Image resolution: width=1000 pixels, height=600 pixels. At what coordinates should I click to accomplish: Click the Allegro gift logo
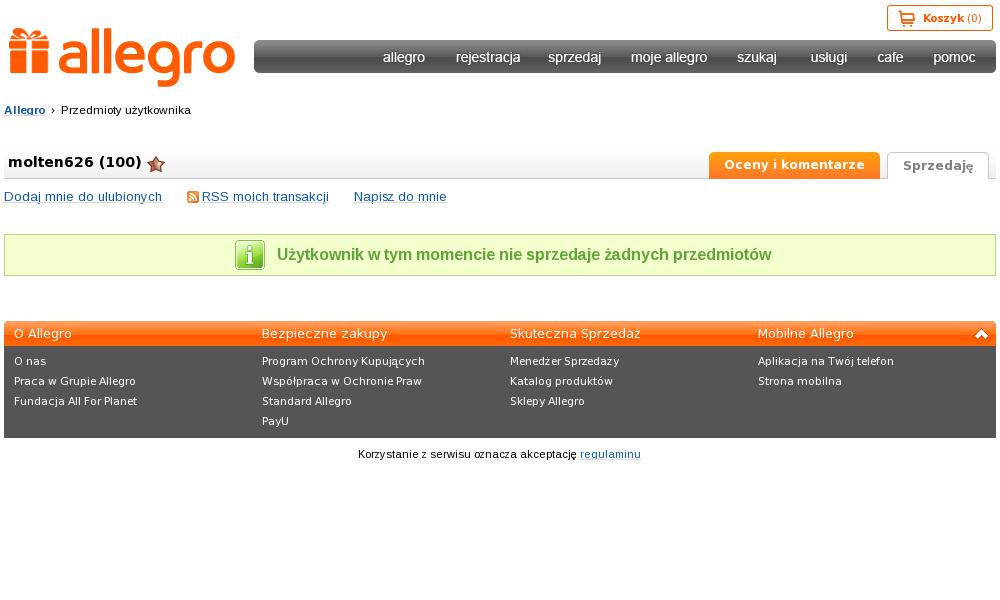[122, 57]
